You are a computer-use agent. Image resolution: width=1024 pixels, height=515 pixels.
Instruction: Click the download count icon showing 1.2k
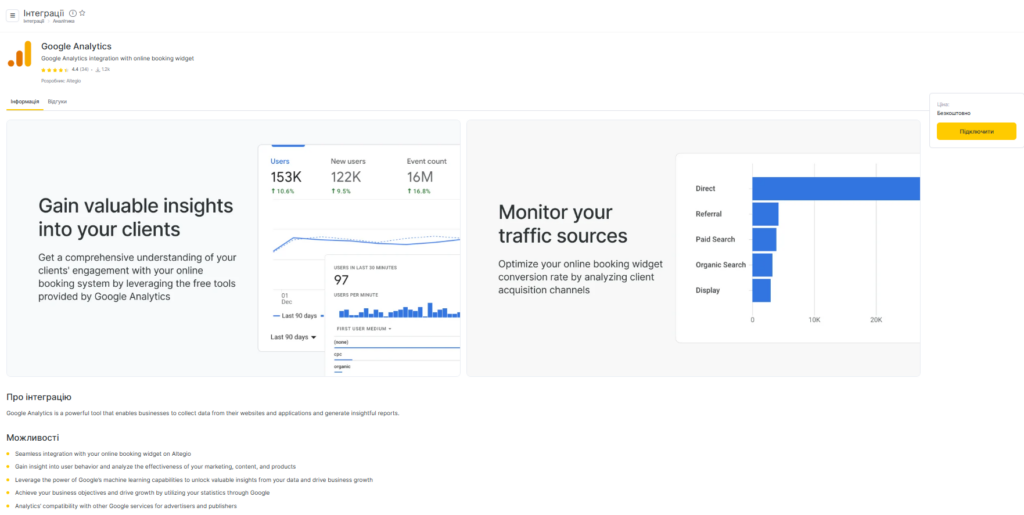pyautogui.click(x=97, y=70)
